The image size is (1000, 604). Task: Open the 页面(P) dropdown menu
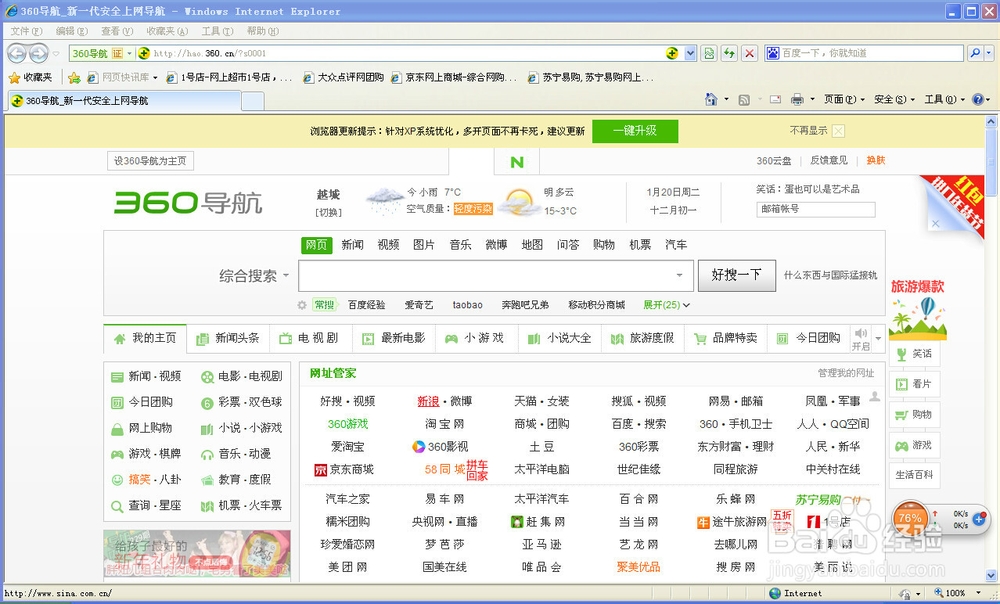point(844,99)
